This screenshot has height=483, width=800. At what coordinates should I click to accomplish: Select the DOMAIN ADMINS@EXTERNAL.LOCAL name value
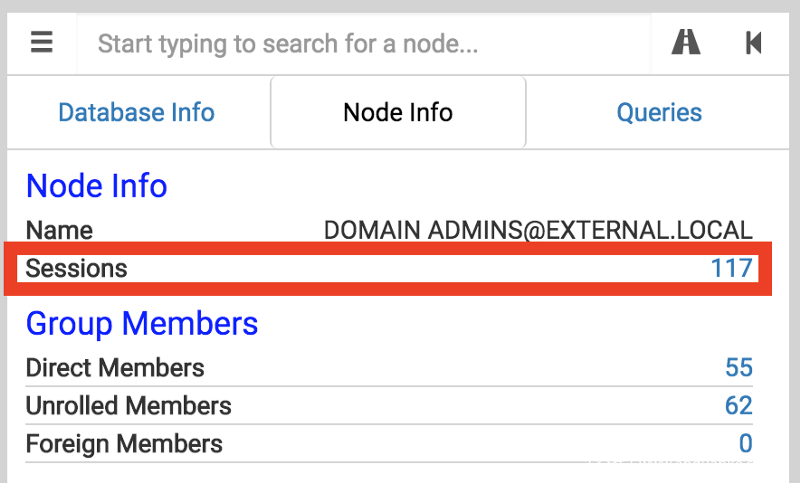coord(537,230)
